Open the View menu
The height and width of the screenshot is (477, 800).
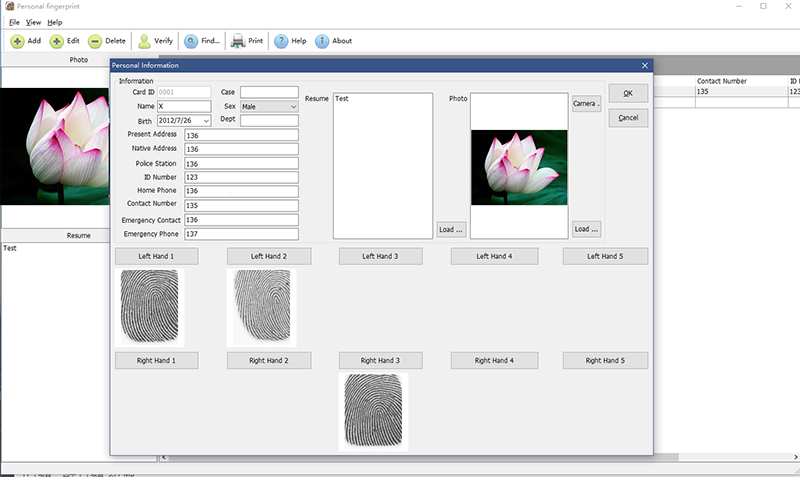pos(33,22)
